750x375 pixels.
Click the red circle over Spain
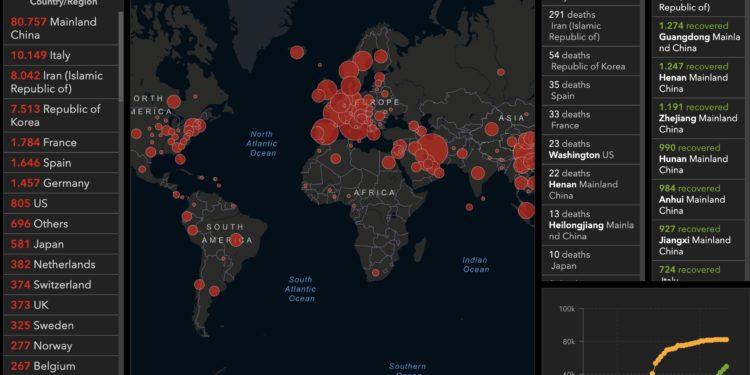click(x=324, y=132)
